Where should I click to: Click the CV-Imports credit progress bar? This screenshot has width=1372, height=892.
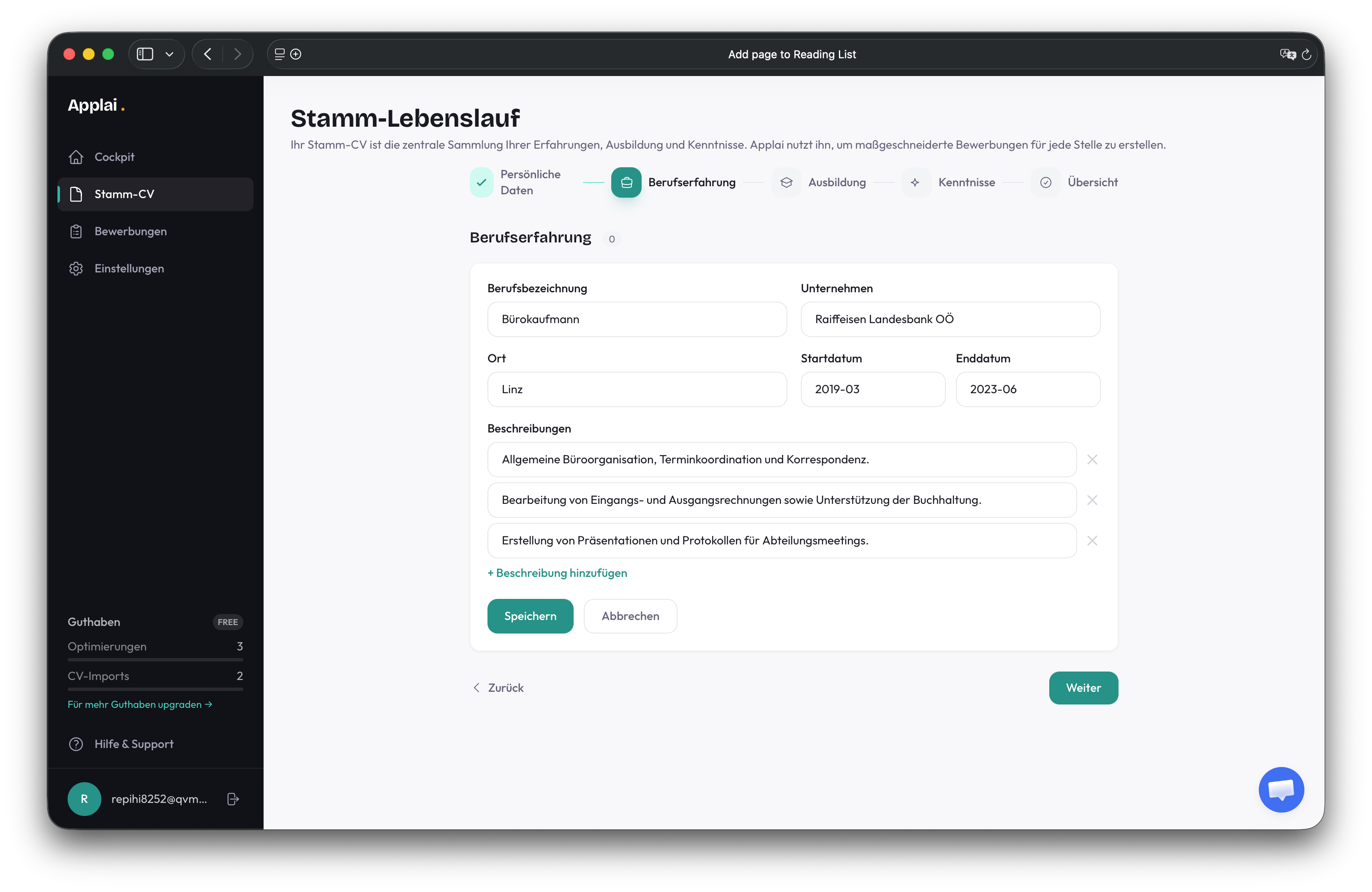155,688
